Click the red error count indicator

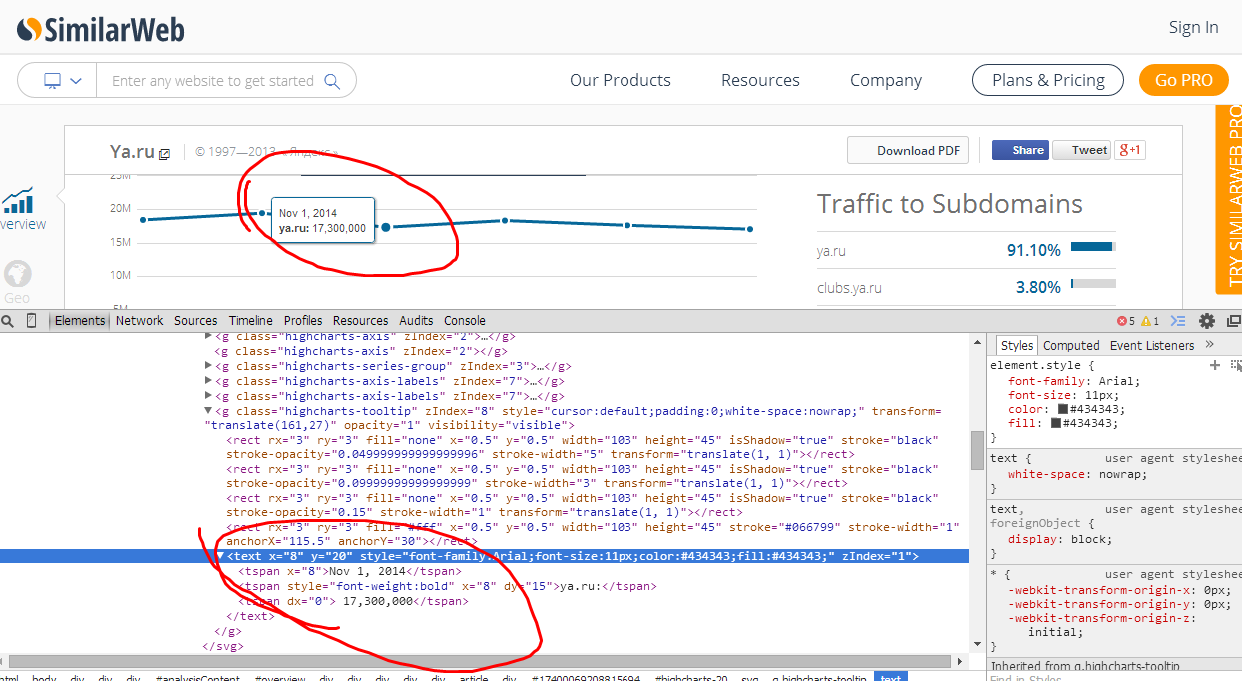[x=1126, y=321]
